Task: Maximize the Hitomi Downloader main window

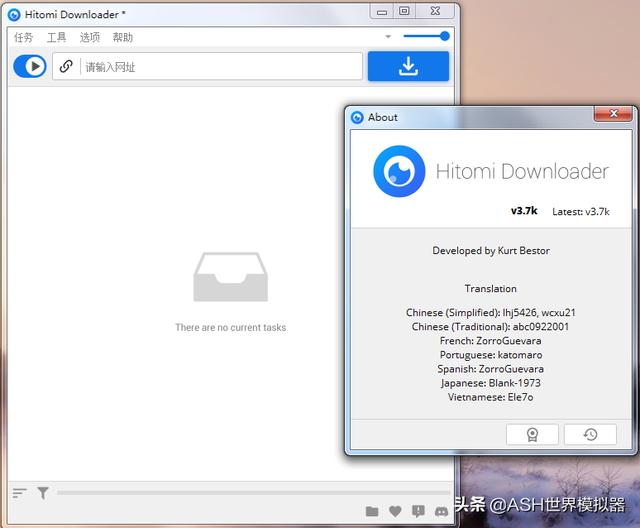Action: click(404, 11)
